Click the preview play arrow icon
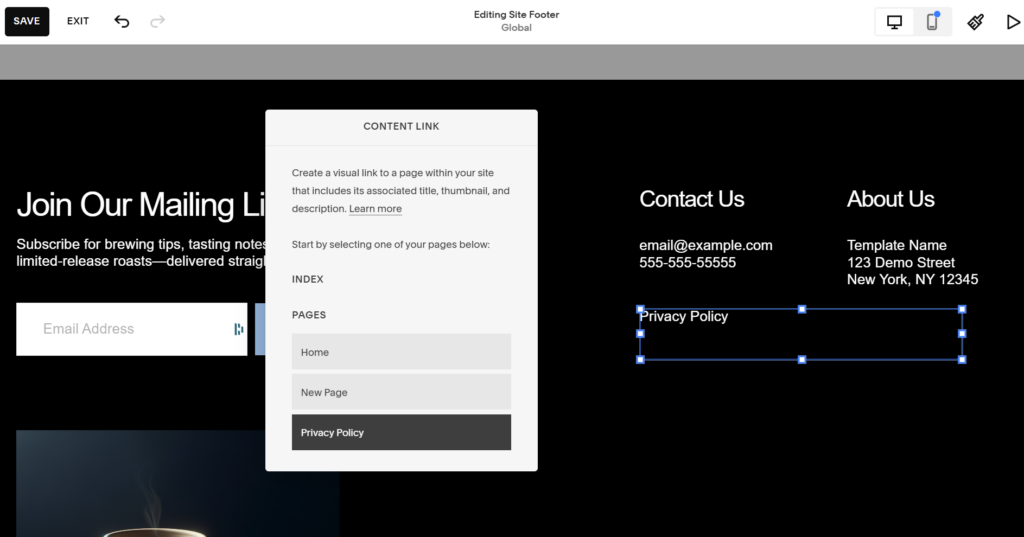This screenshot has width=1024, height=537. (x=1012, y=21)
